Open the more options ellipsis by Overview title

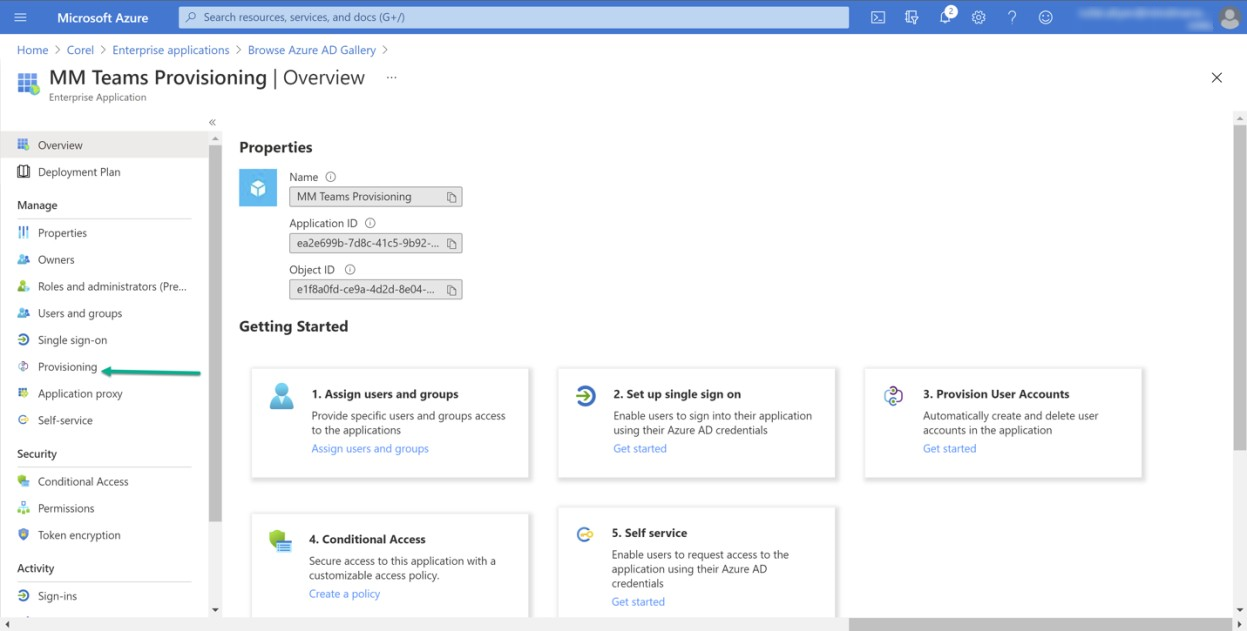click(391, 78)
